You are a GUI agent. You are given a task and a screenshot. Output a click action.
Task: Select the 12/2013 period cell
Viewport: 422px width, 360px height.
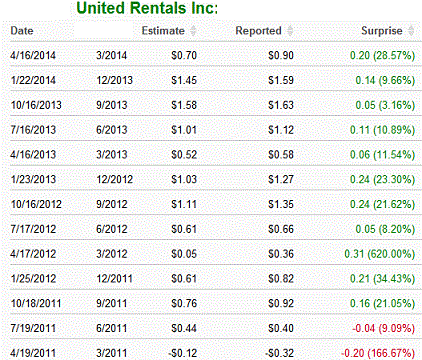[x=115, y=80]
